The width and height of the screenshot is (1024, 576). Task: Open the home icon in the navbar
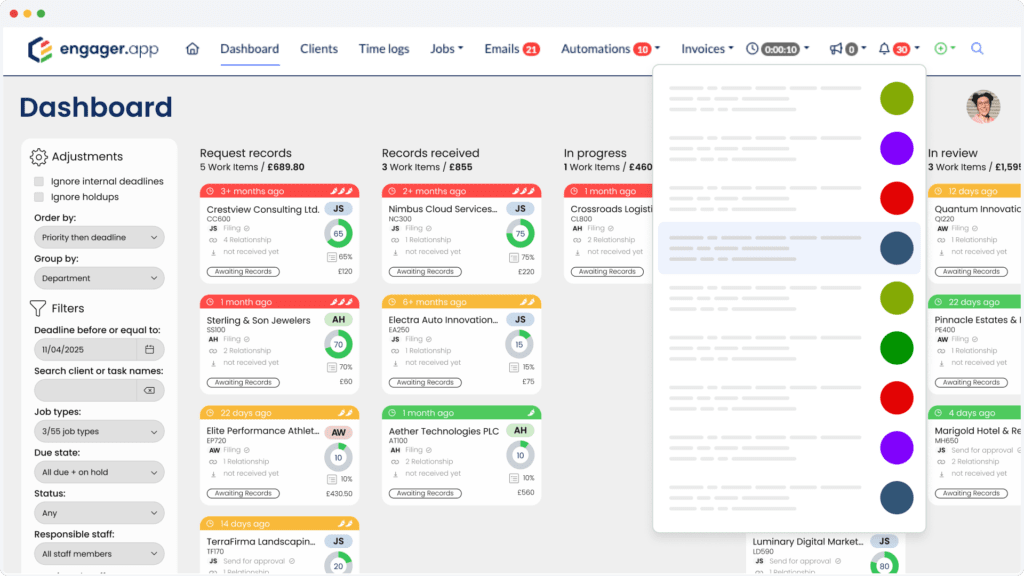pyautogui.click(x=192, y=48)
